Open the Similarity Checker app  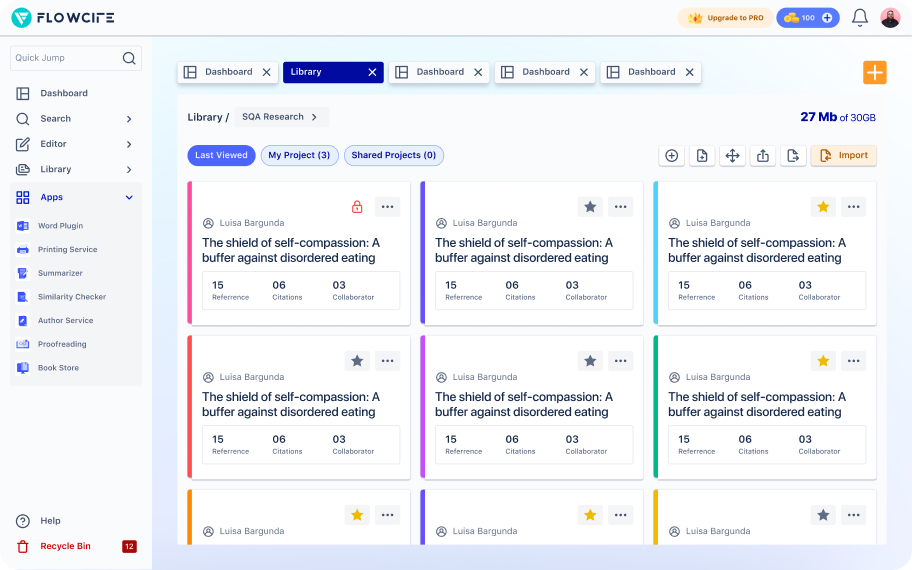(71, 297)
